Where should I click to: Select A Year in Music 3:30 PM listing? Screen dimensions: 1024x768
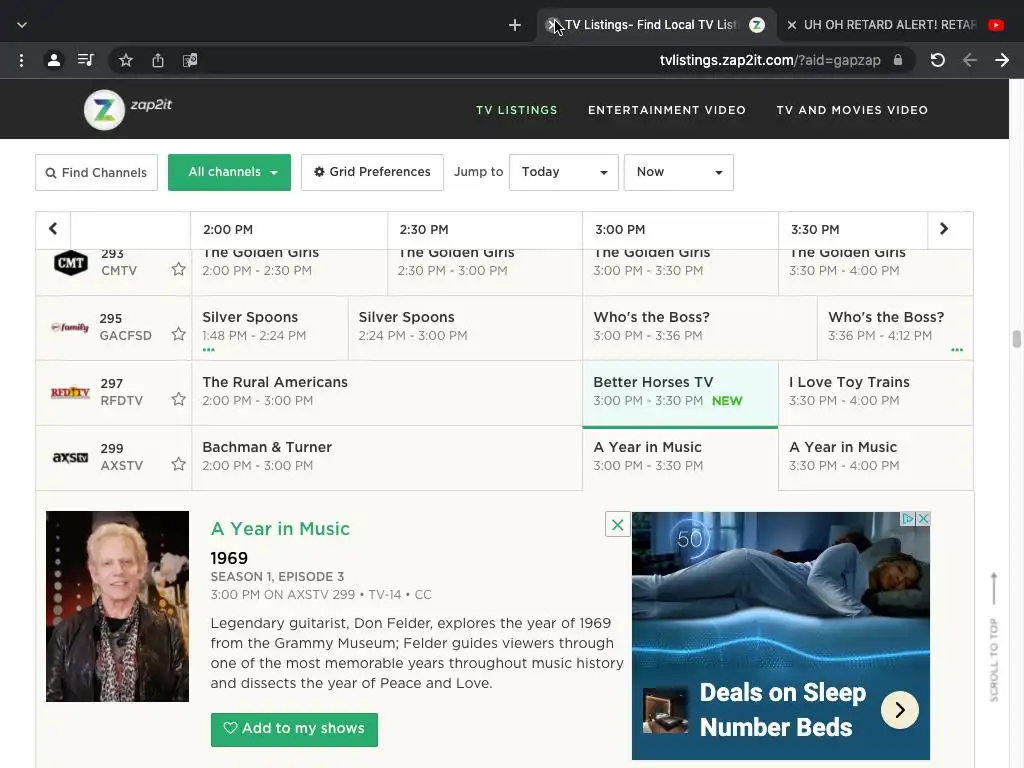pos(875,457)
